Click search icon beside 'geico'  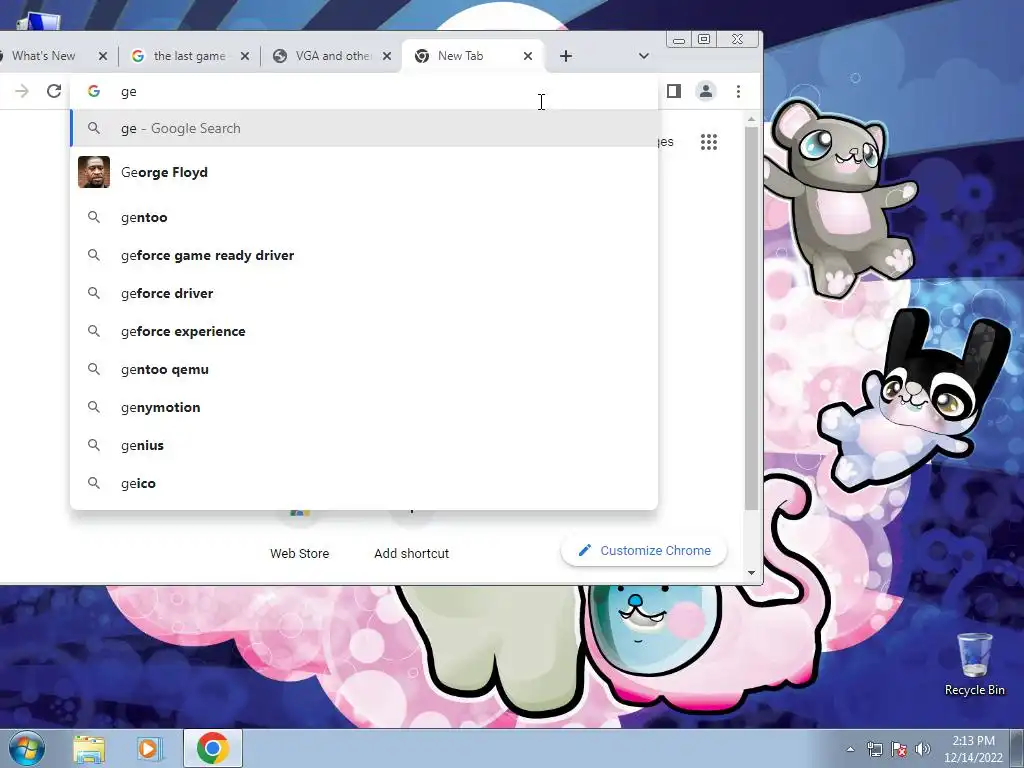click(x=94, y=483)
